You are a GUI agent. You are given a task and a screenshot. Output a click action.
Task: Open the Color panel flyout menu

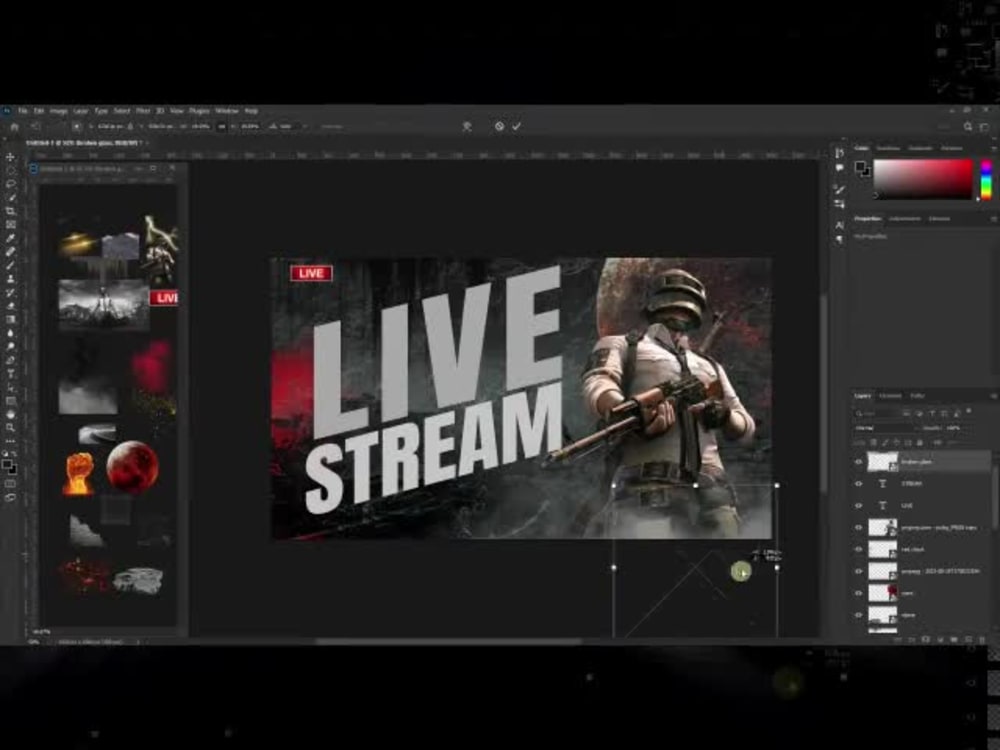tap(993, 148)
